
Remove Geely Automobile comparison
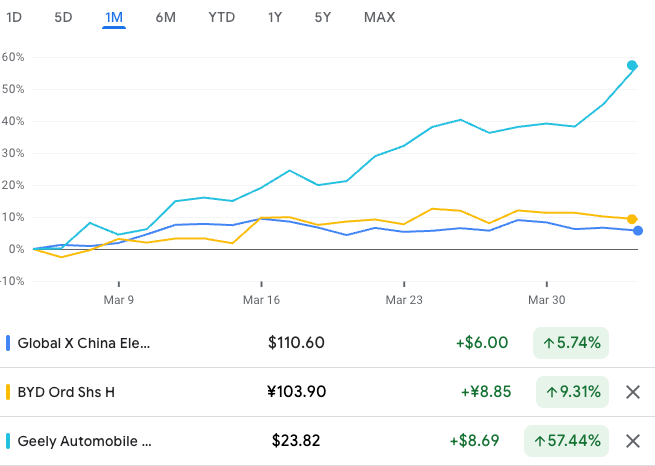coord(633,441)
